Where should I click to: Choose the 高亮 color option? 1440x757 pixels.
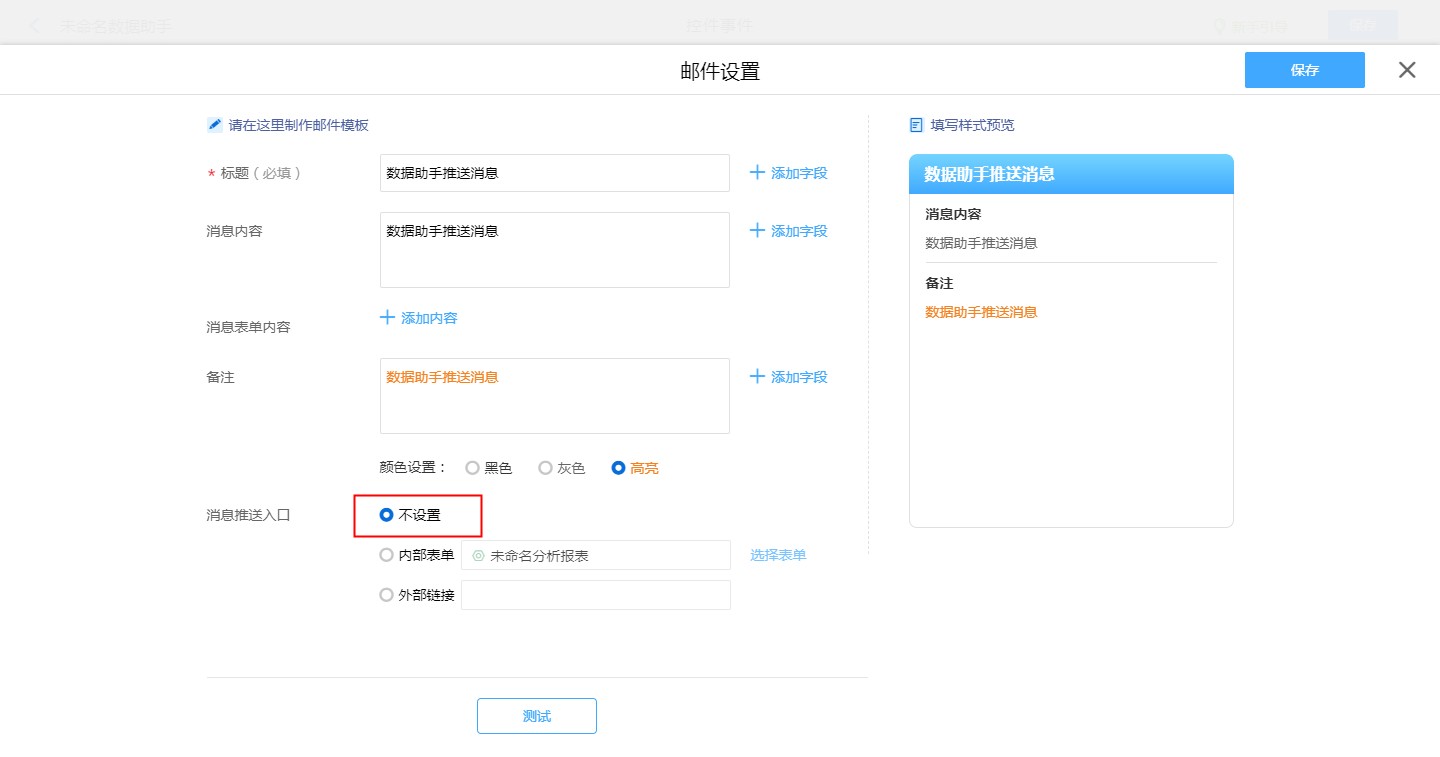pos(619,468)
